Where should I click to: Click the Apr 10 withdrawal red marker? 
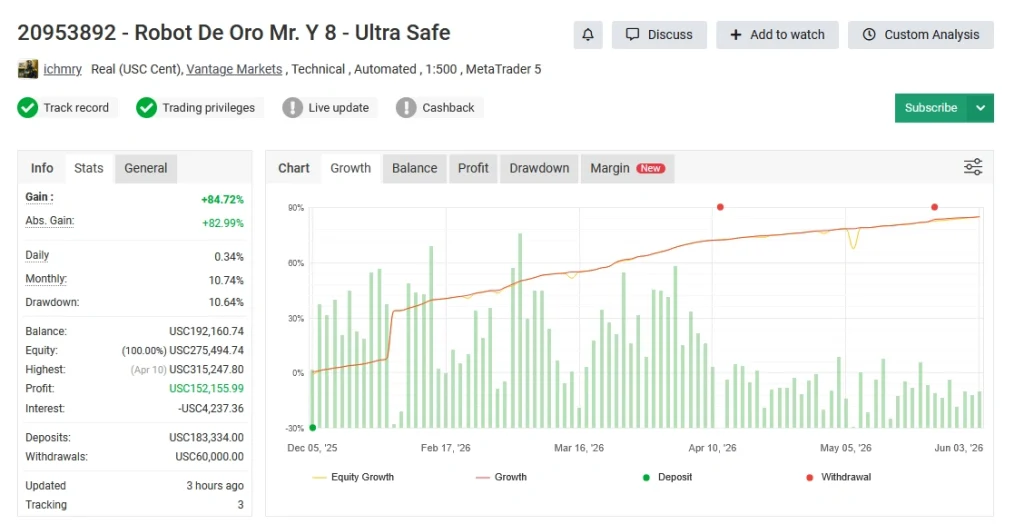pyautogui.click(x=720, y=207)
